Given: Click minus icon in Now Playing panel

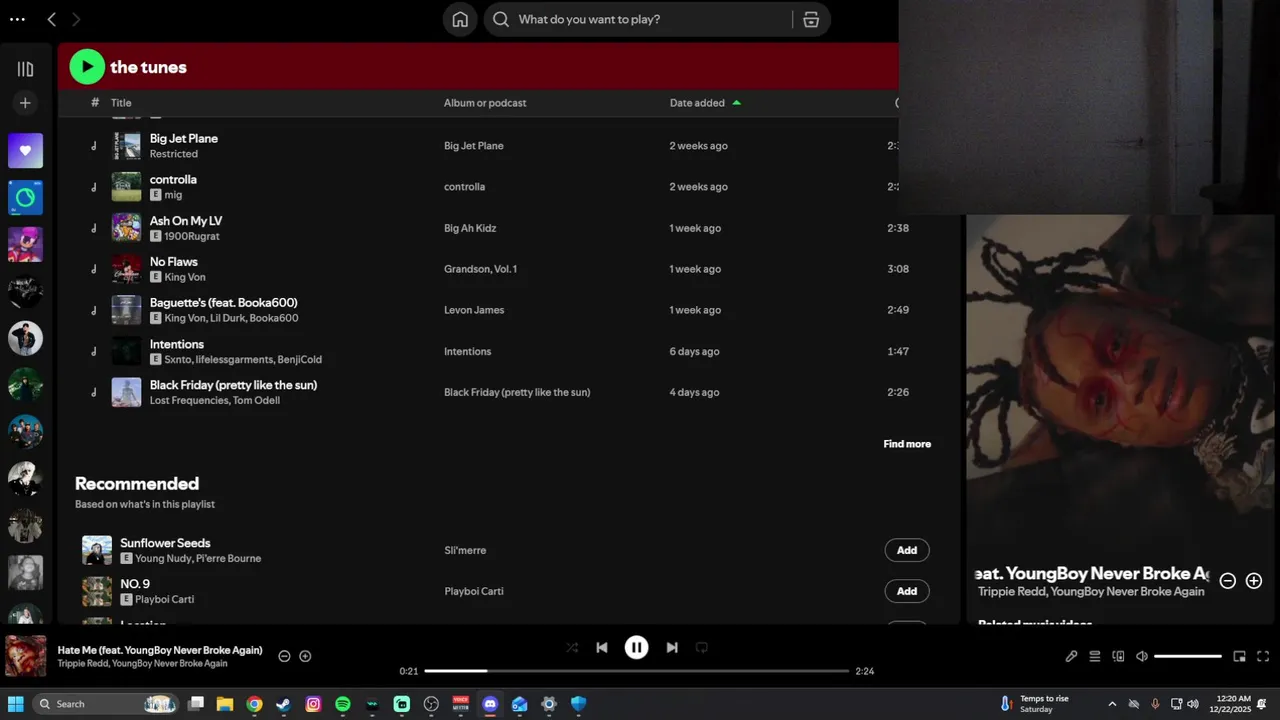Looking at the screenshot, I should 1228,581.
